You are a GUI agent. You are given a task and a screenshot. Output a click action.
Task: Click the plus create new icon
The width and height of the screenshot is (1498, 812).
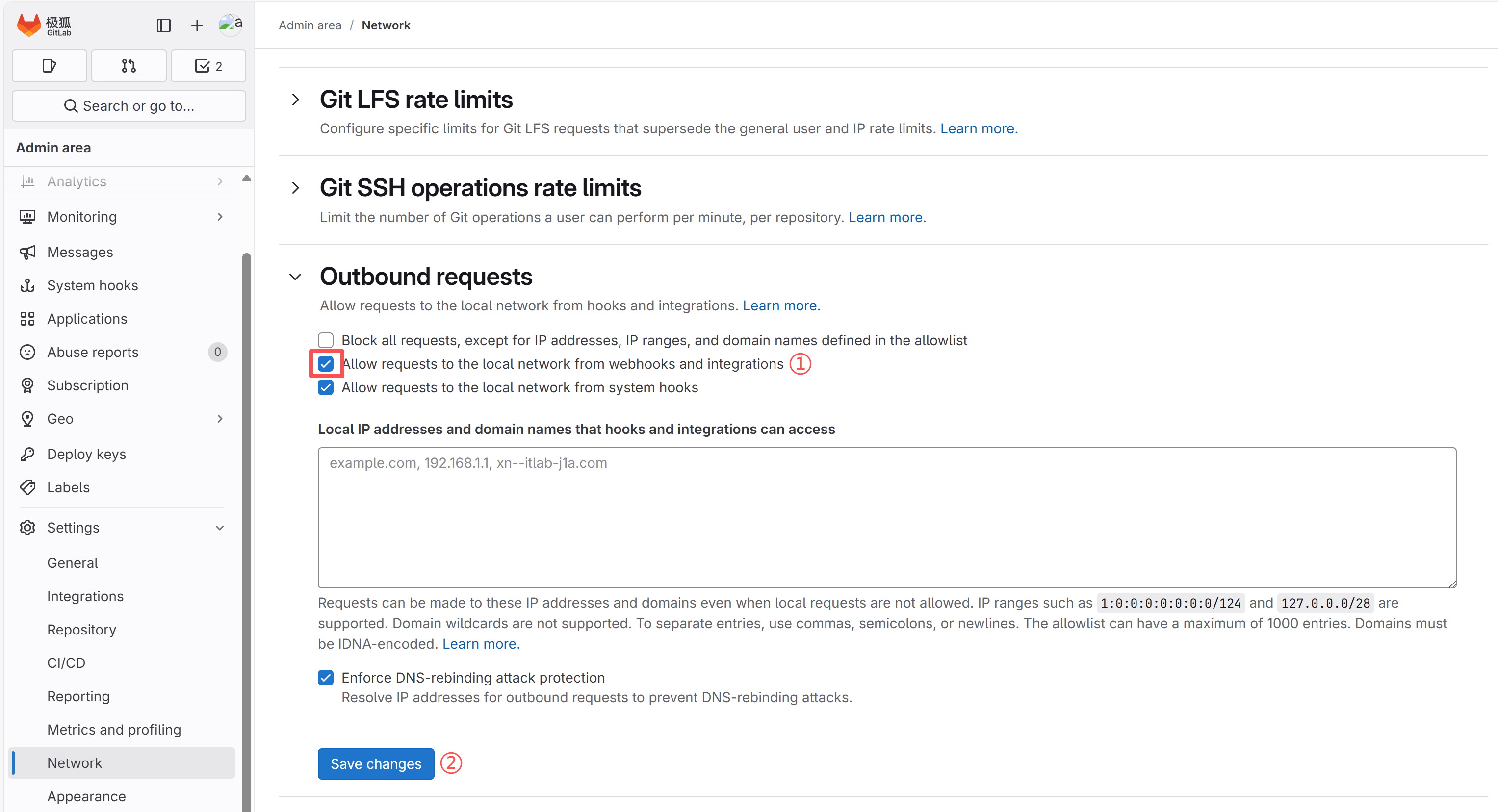point(197,25)
